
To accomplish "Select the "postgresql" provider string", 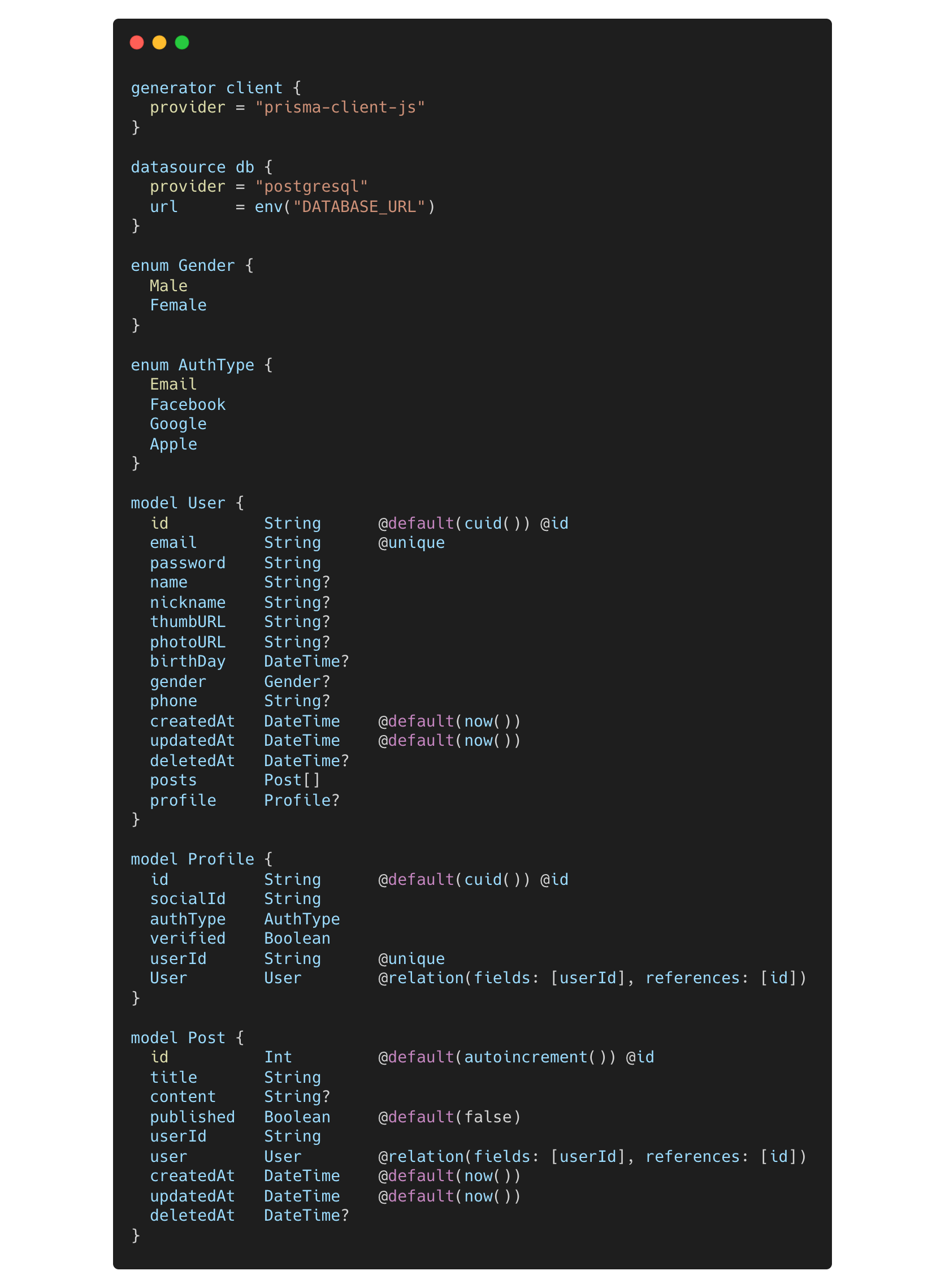I will (312, 185).
